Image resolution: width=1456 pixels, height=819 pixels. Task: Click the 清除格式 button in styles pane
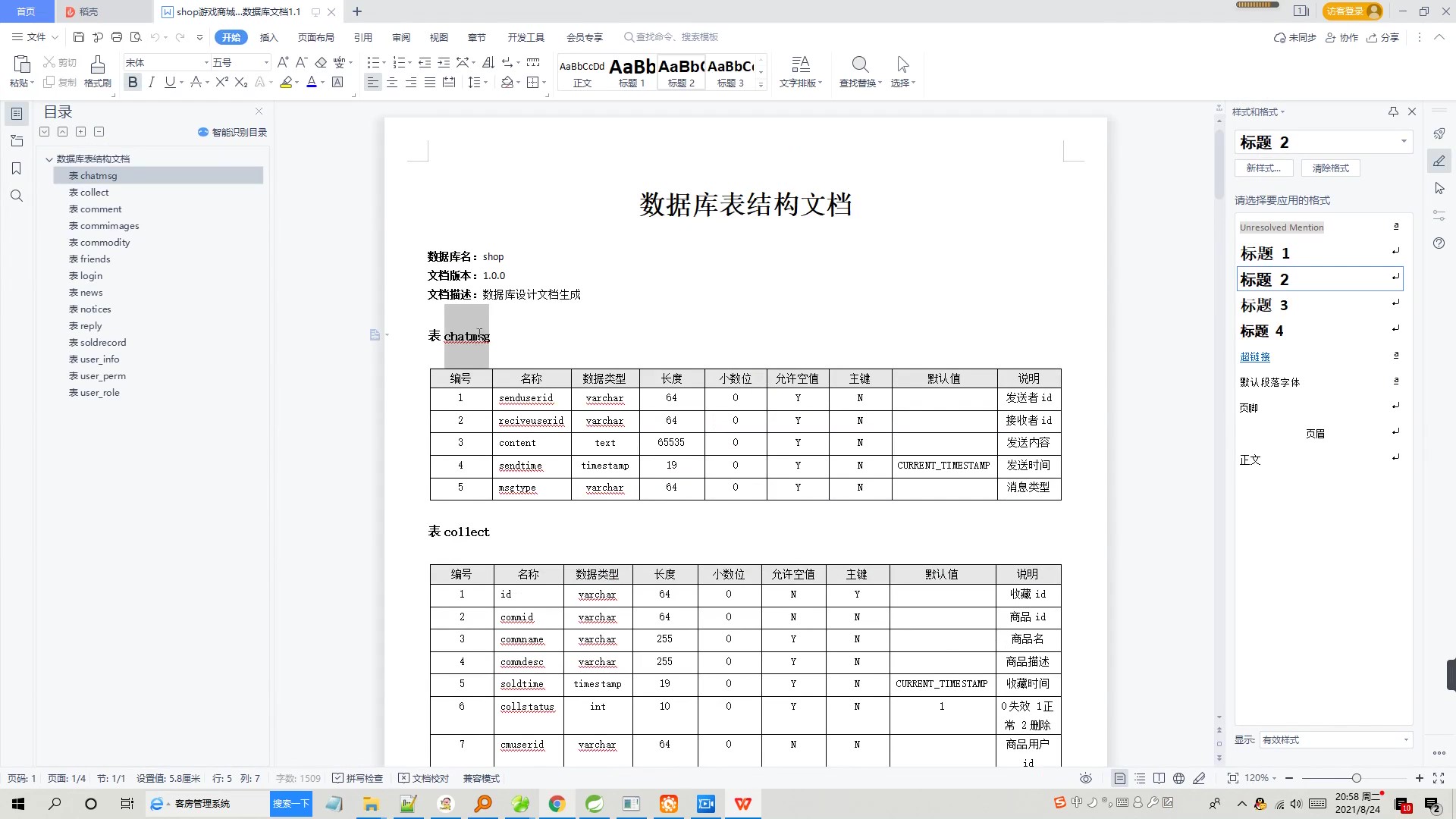(x=1330, y=168)
